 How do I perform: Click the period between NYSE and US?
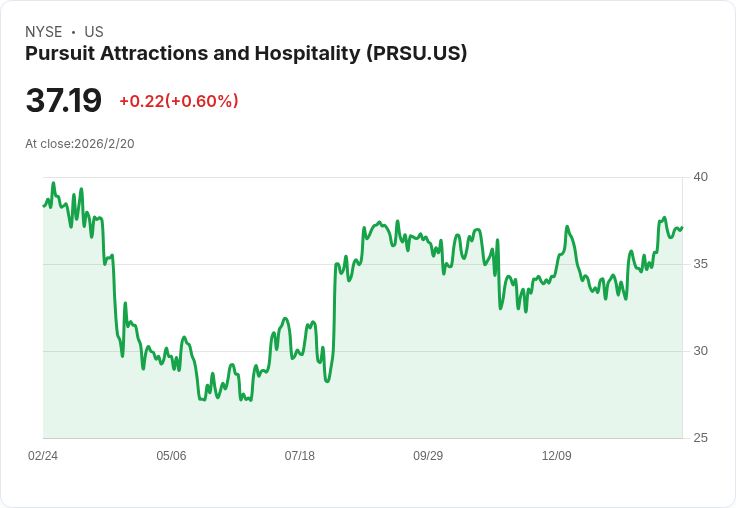(74, 32)
